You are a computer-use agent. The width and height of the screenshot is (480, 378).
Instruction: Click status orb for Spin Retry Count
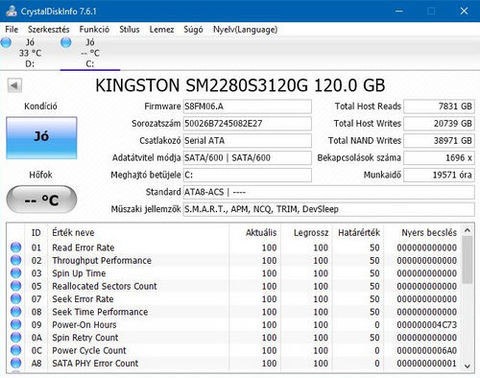[x=16, y=337]
